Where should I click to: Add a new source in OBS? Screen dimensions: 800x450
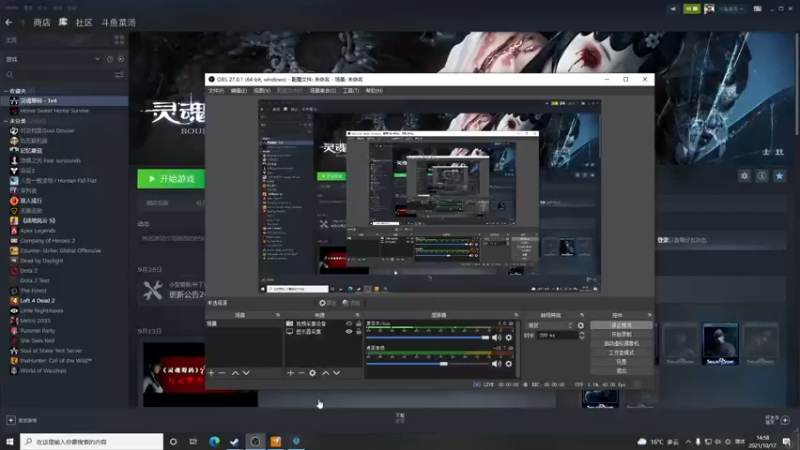(290, 373)
